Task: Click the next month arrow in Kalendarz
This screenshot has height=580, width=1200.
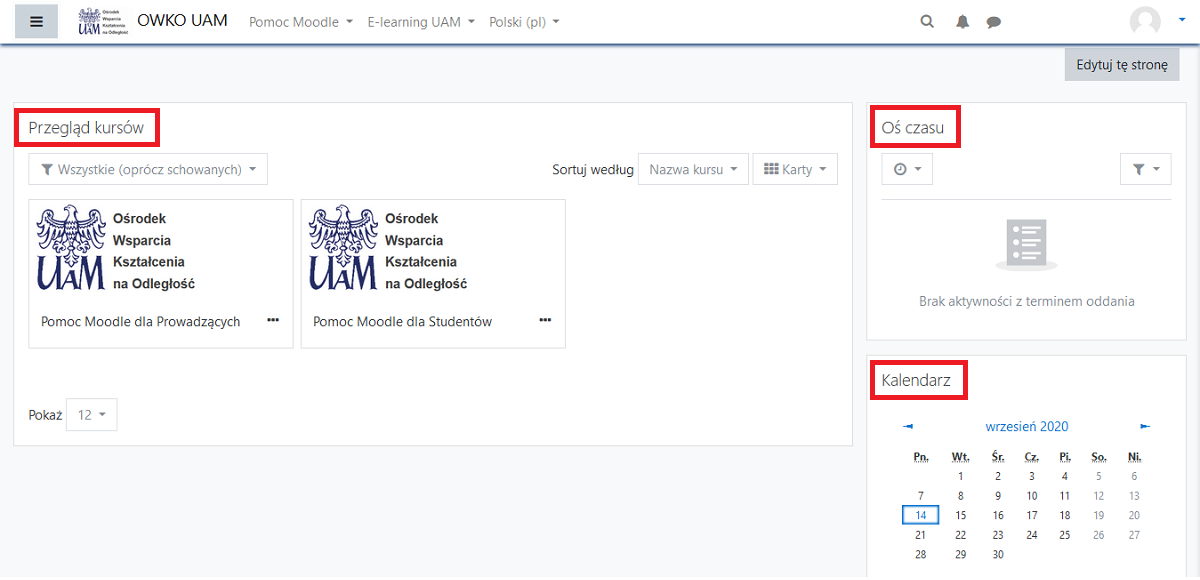Action: [x=1143, y=426]
